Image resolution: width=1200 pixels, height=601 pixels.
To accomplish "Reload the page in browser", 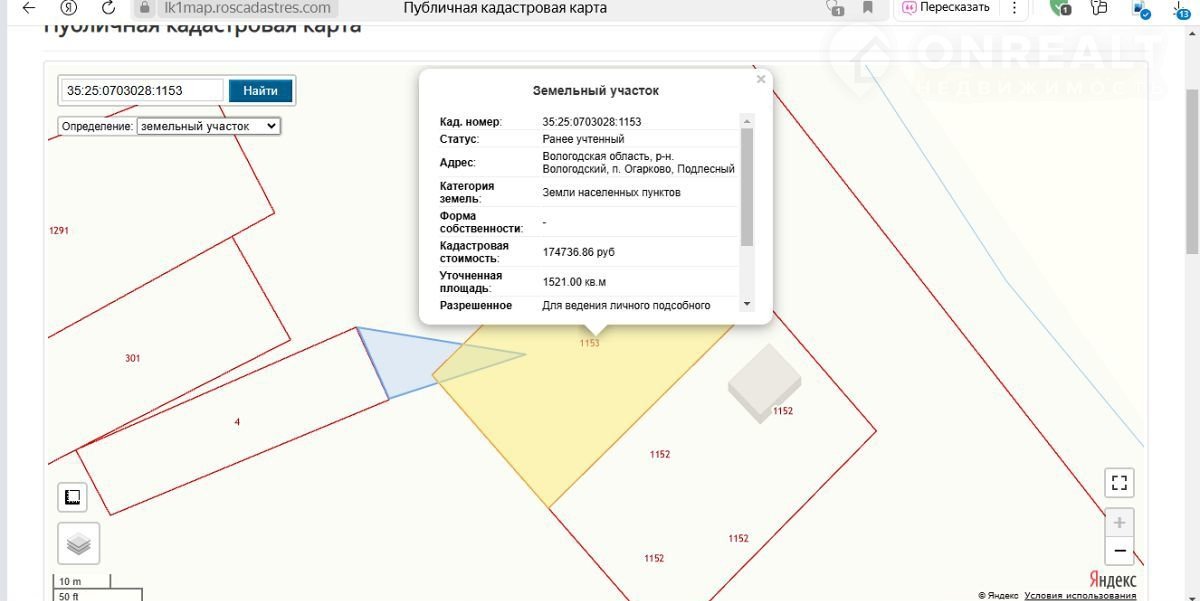I will [x=108, y=8].
